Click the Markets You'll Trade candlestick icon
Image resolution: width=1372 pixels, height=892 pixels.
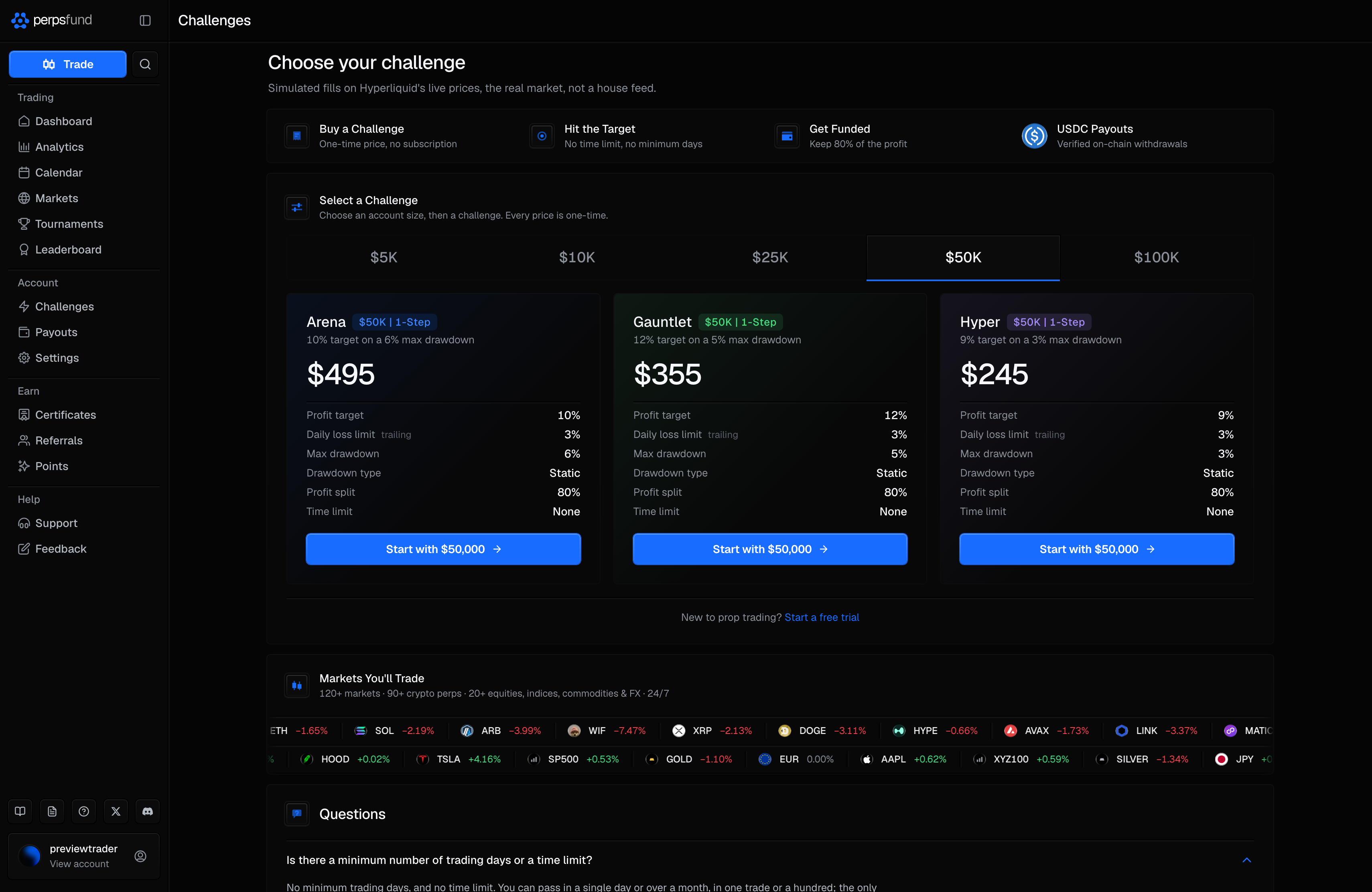(297, 686)
